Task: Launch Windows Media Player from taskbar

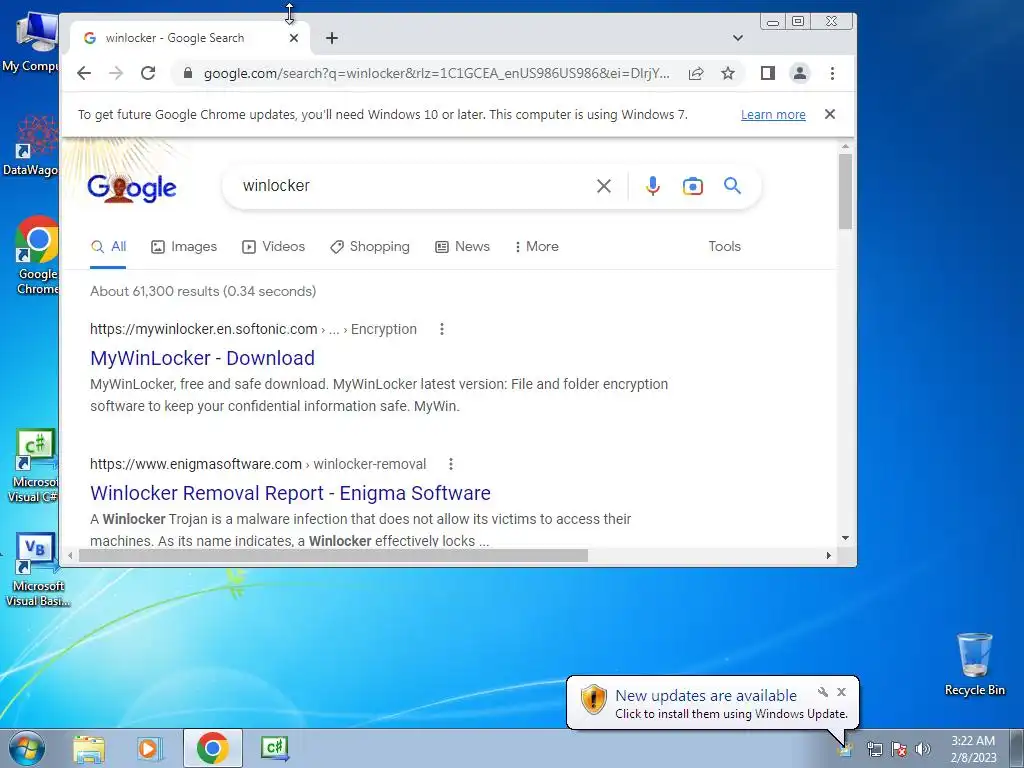Action: point(150,748)
